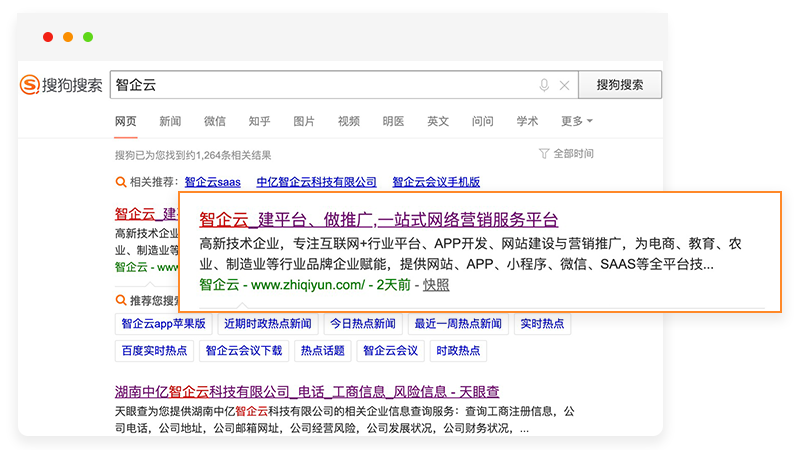The height and width of the screenshot is (450, 800).
Task: Open the 全部时间 time filter
Action: [x=573, y=154]
